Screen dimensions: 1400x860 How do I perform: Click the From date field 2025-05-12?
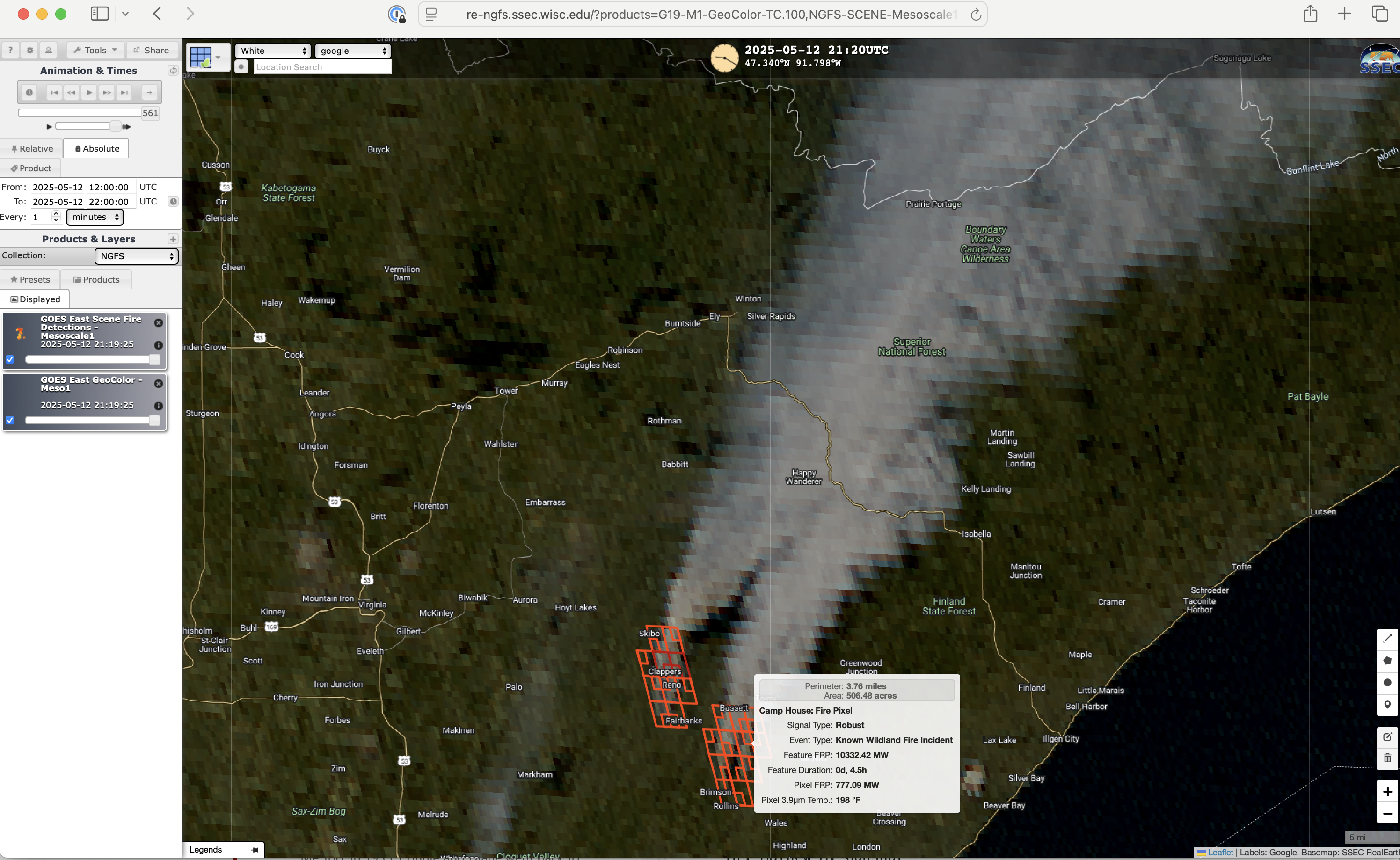coord(58,187)
